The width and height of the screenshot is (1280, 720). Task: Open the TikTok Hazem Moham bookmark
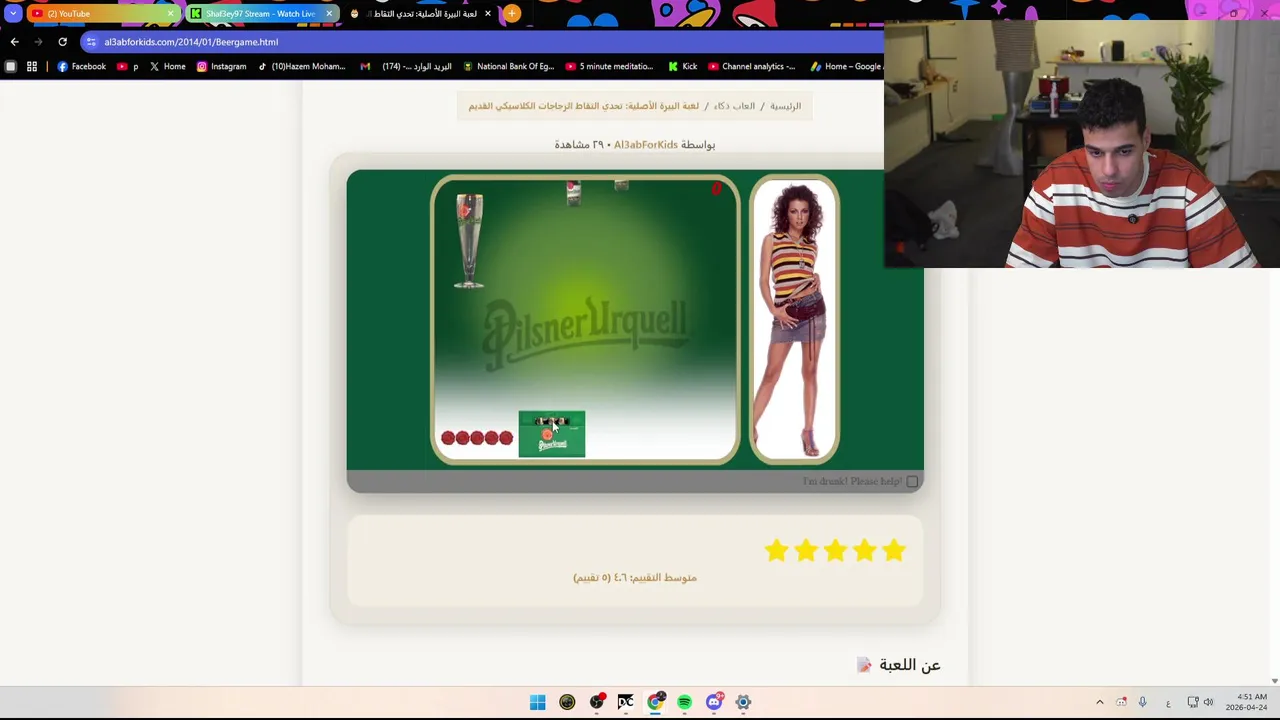[x=301, y=66]
